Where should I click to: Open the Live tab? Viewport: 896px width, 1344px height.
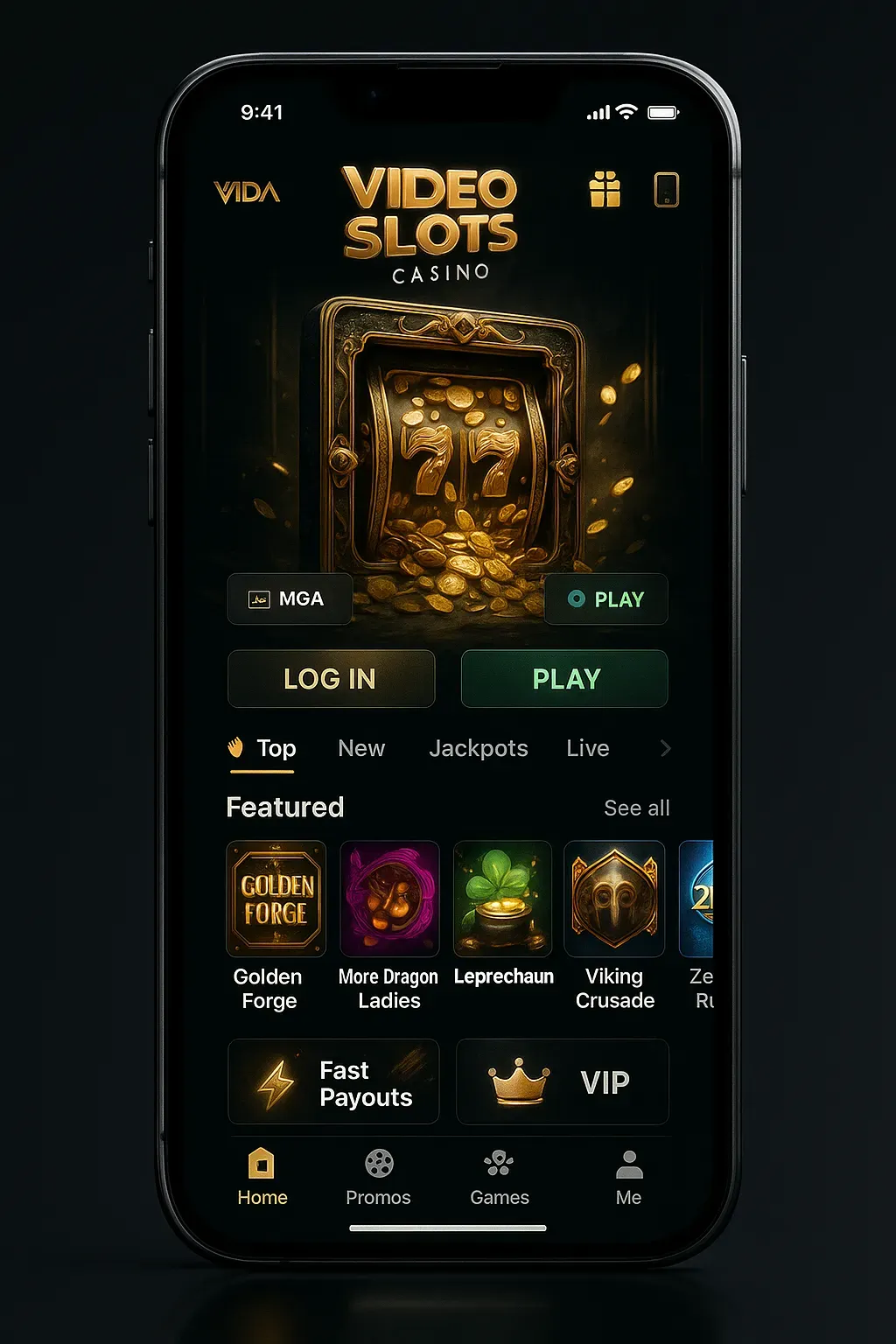[x=588, y=749]
